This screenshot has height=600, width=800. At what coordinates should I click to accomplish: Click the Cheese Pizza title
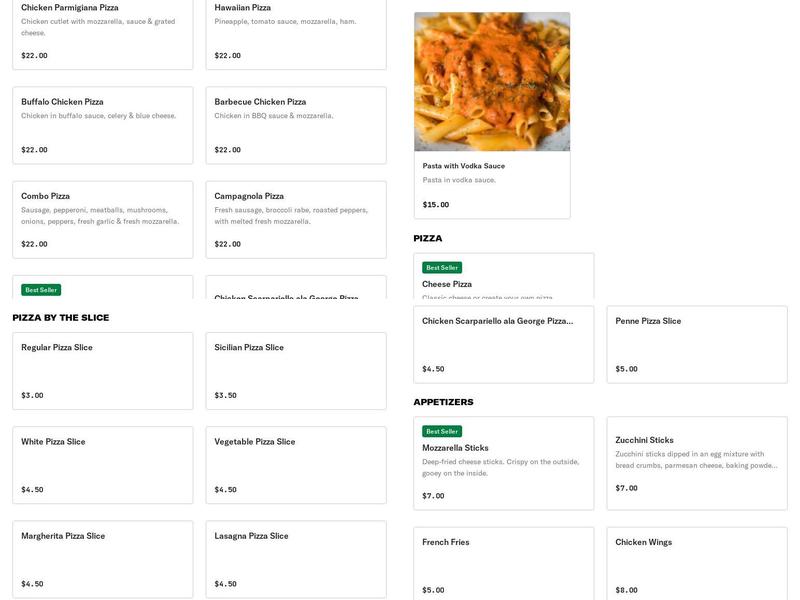447,284
